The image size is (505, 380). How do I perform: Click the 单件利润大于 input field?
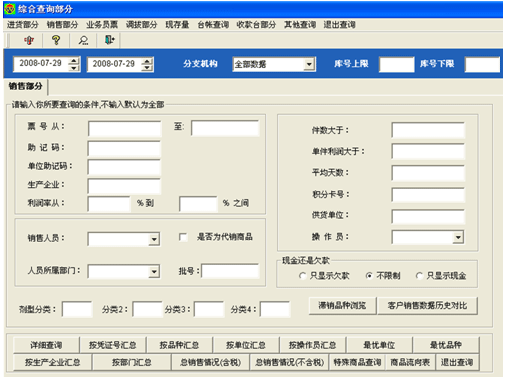tap(428, 152)
